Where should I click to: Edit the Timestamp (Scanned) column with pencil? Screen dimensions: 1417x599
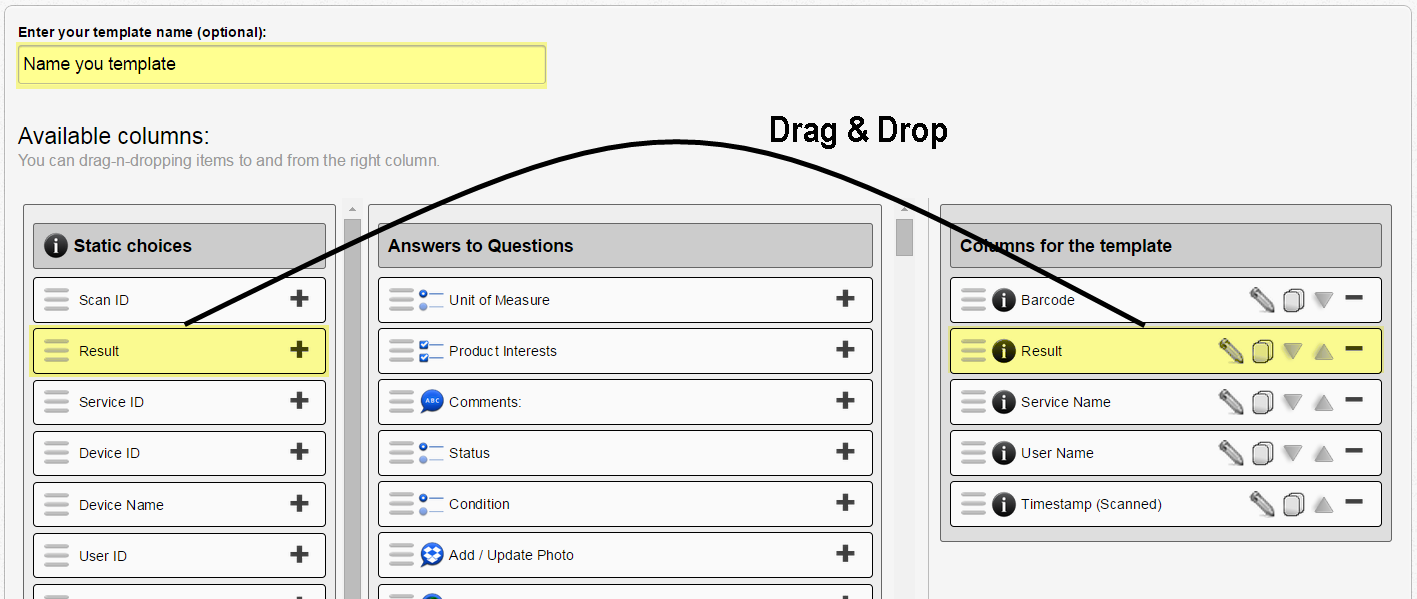(1262, 503)
